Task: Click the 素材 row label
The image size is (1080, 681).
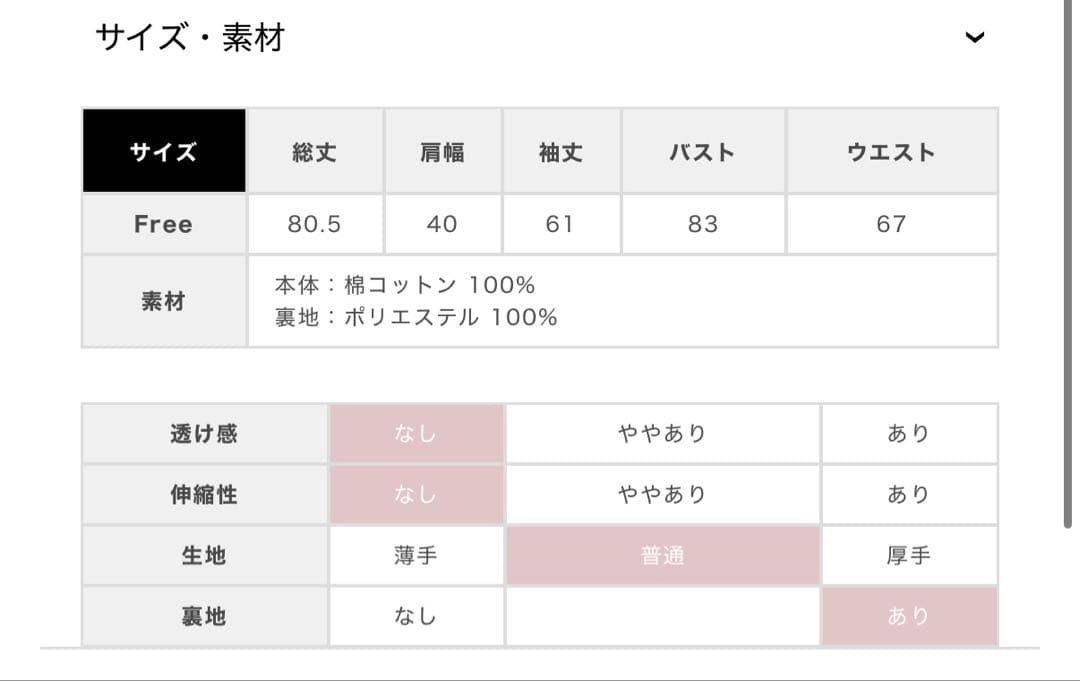Action: (x=163, y=301)
